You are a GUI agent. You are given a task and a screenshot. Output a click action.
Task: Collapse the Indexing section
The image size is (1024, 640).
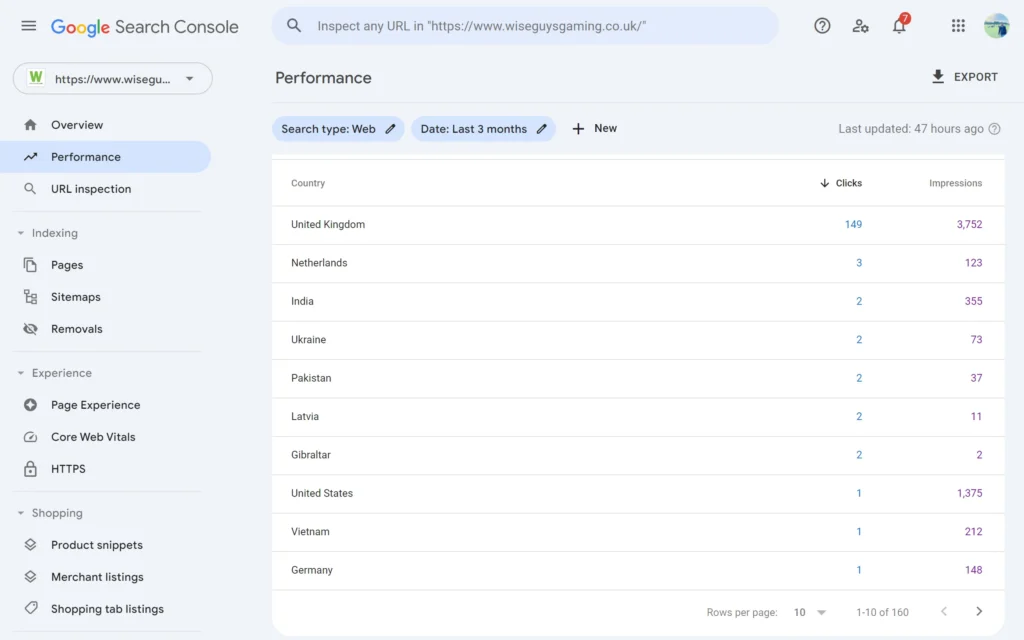coord(21,233)
